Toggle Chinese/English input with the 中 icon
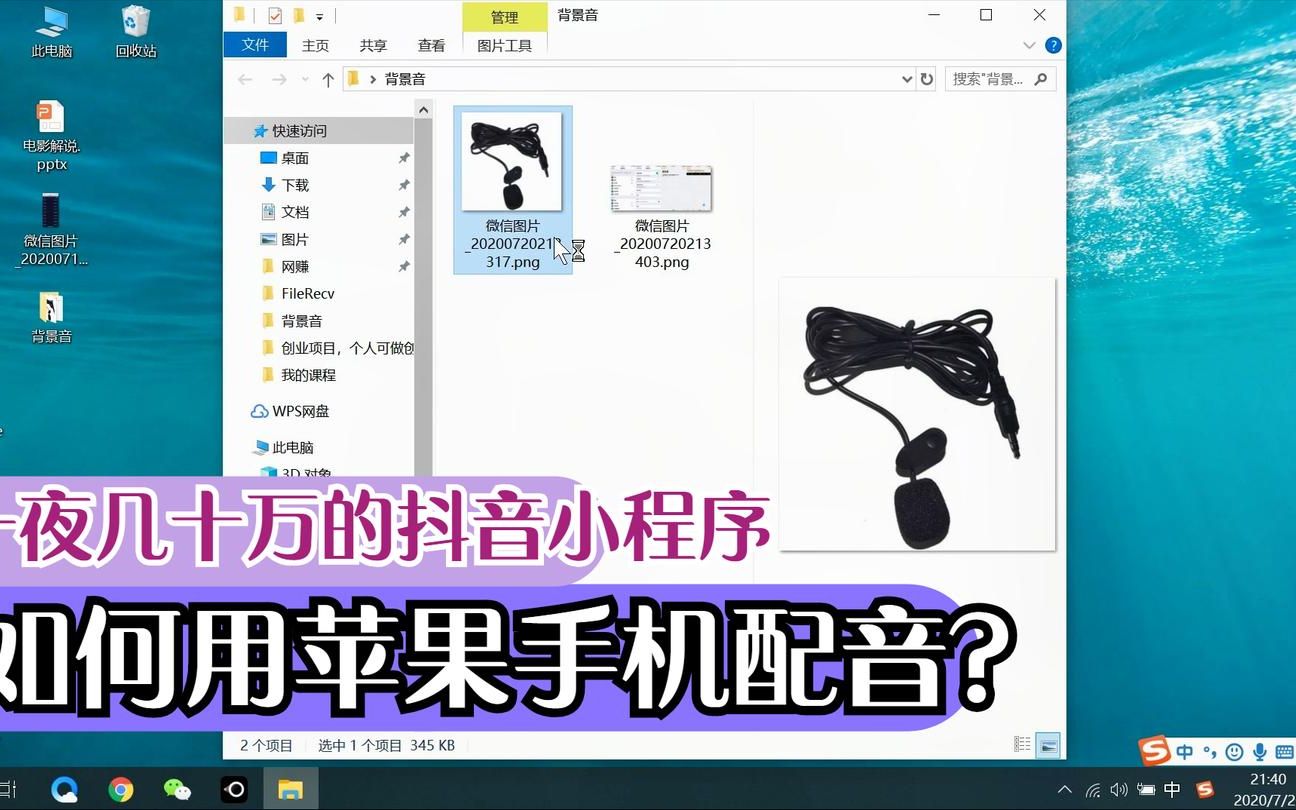 [x=1184, y=751]
